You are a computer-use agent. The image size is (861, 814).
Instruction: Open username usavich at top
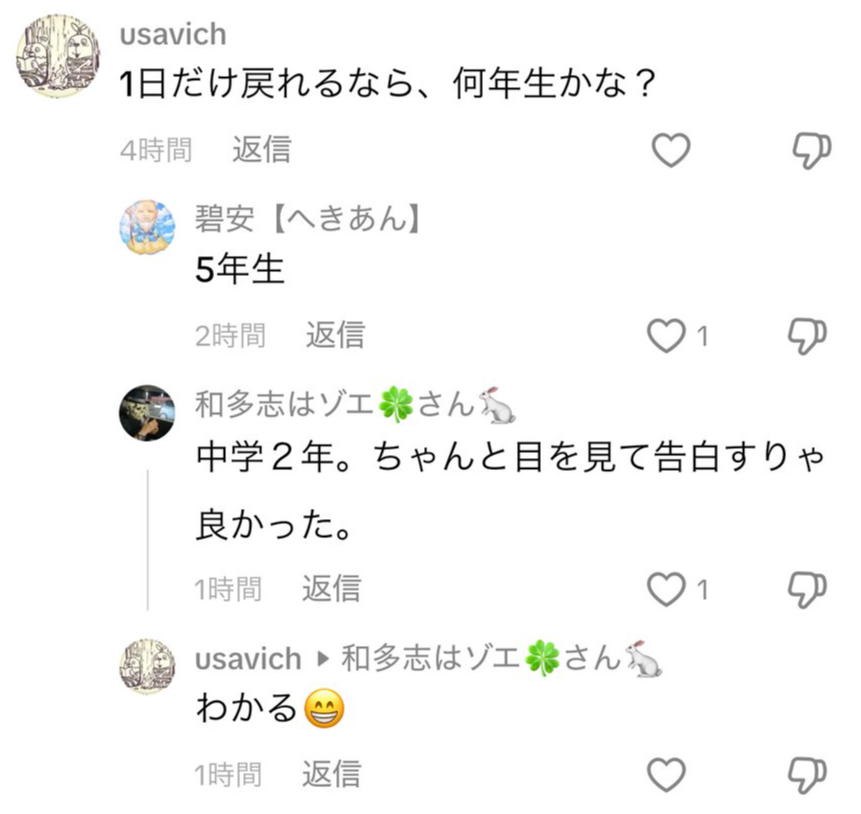[173, 34]
